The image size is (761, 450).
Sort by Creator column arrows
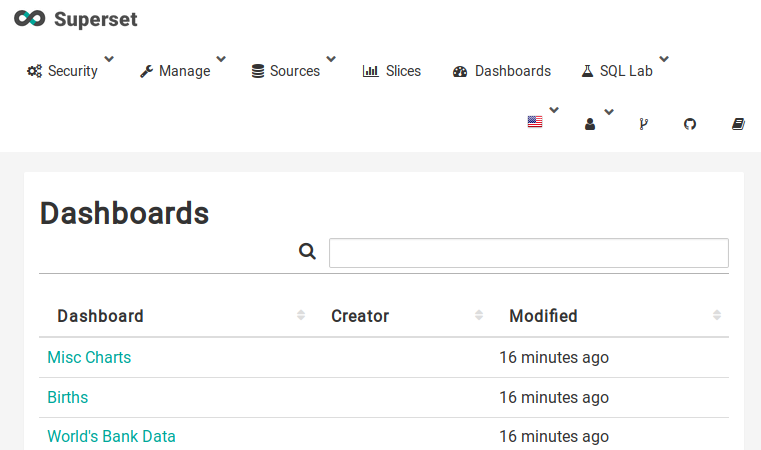pyautogui.click(x=479, y=315)
